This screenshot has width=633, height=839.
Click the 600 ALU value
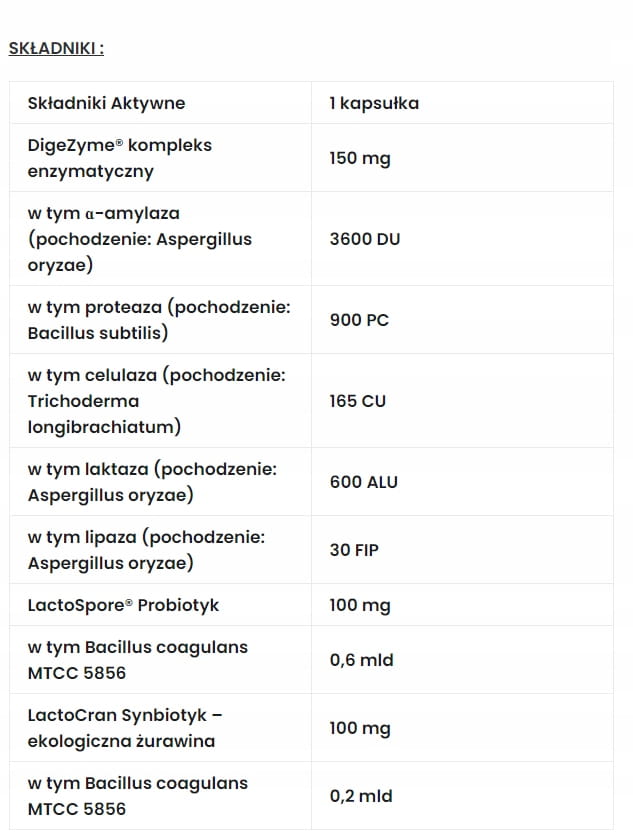pyautogui.click(x=364, y=482)
